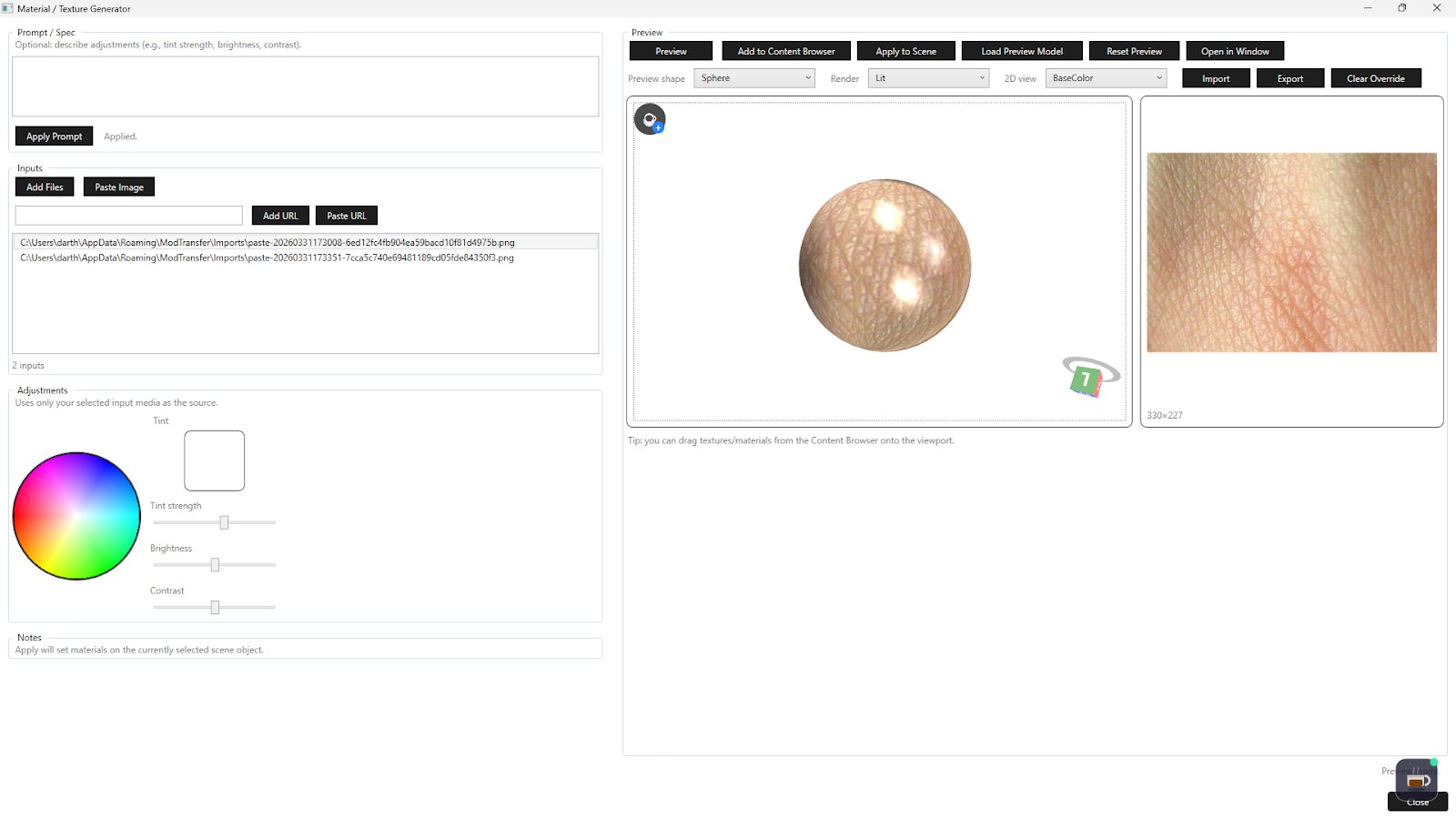Screen dimensions: 1456x819
Task: Open the Preview shape dropdown set to Sphere
Action: pos(754,78)
